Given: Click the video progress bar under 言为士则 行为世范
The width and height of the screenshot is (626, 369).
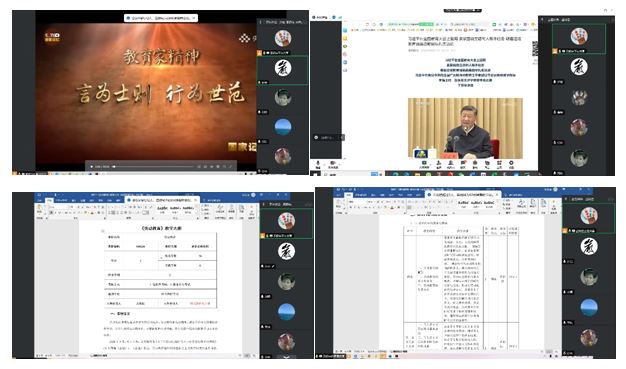Looking at the screenshot, I should click(x=155, y=166).
